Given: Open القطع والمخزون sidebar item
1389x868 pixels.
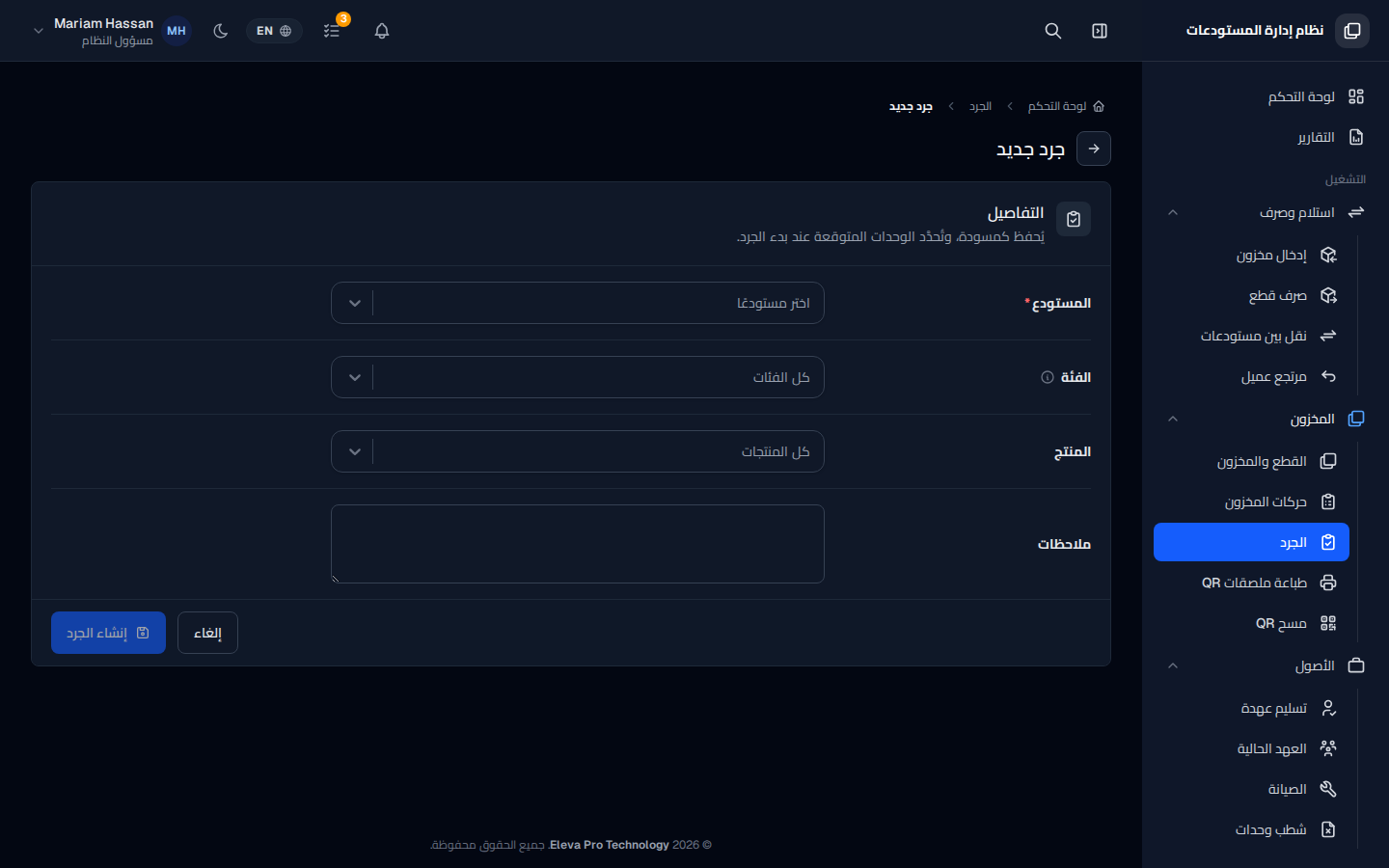Looking at the screenshot, I should 1252,461.
